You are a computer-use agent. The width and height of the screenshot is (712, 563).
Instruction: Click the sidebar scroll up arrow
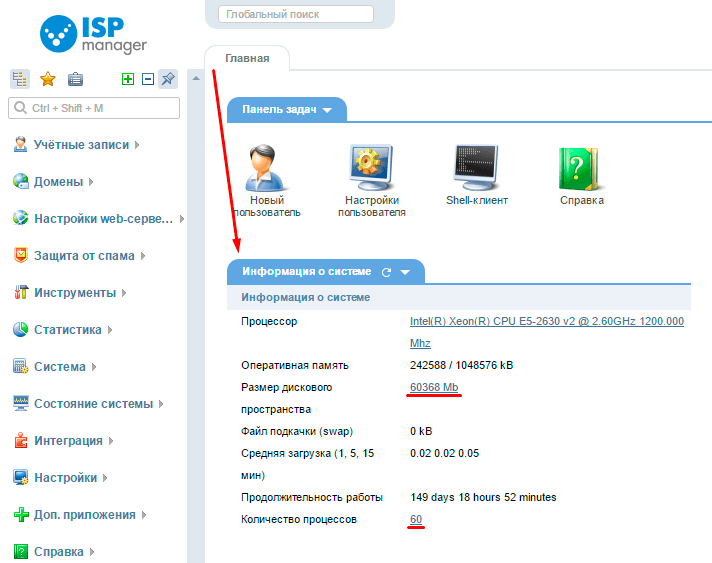point(196,79)
